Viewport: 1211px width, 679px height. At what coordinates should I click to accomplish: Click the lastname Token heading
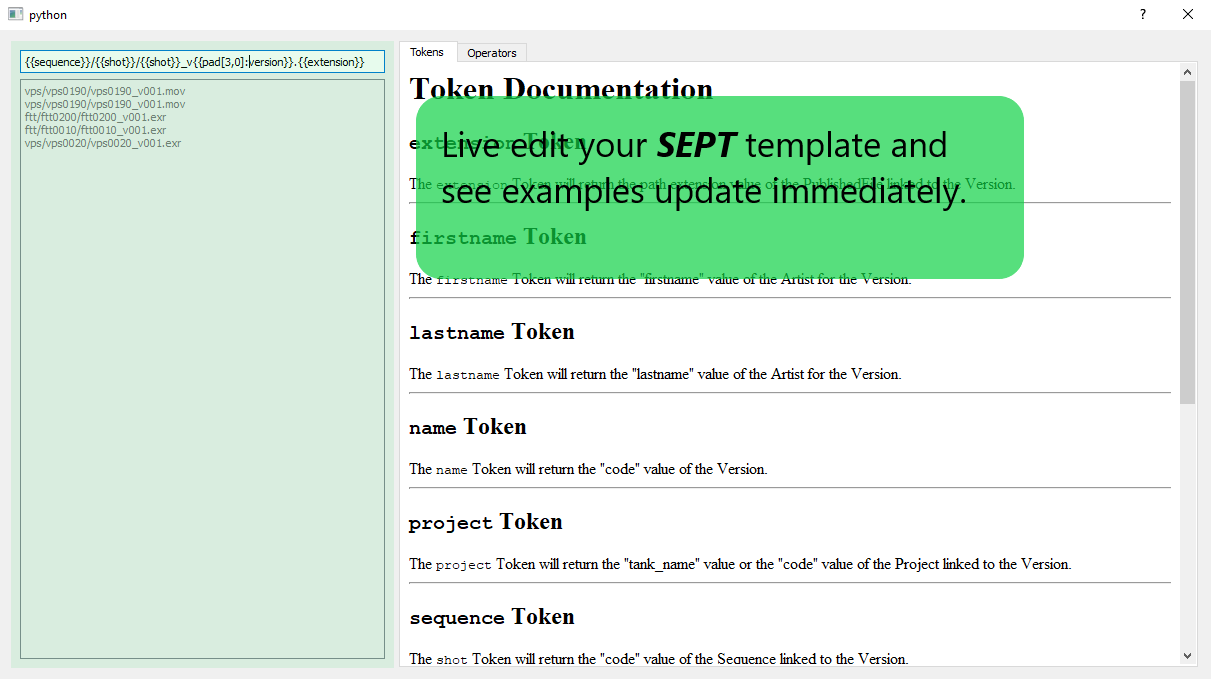click(x=491, y=332)
